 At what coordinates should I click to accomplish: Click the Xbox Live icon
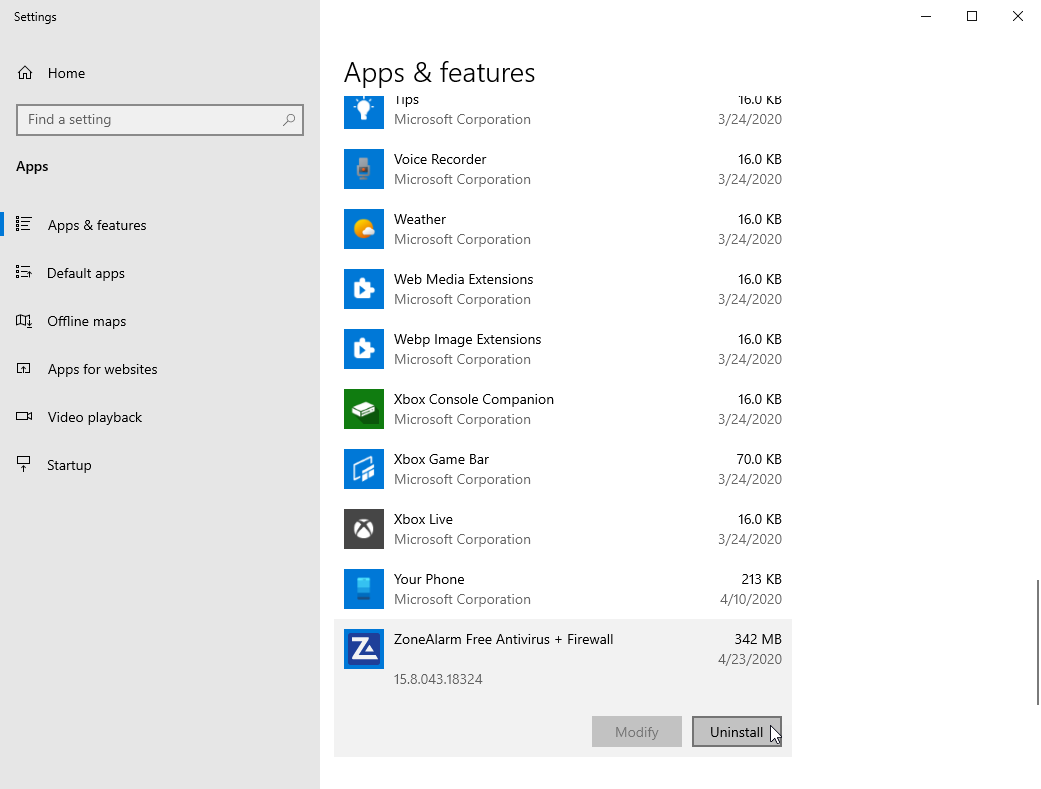pyautogui.click(x=364, y=529)
